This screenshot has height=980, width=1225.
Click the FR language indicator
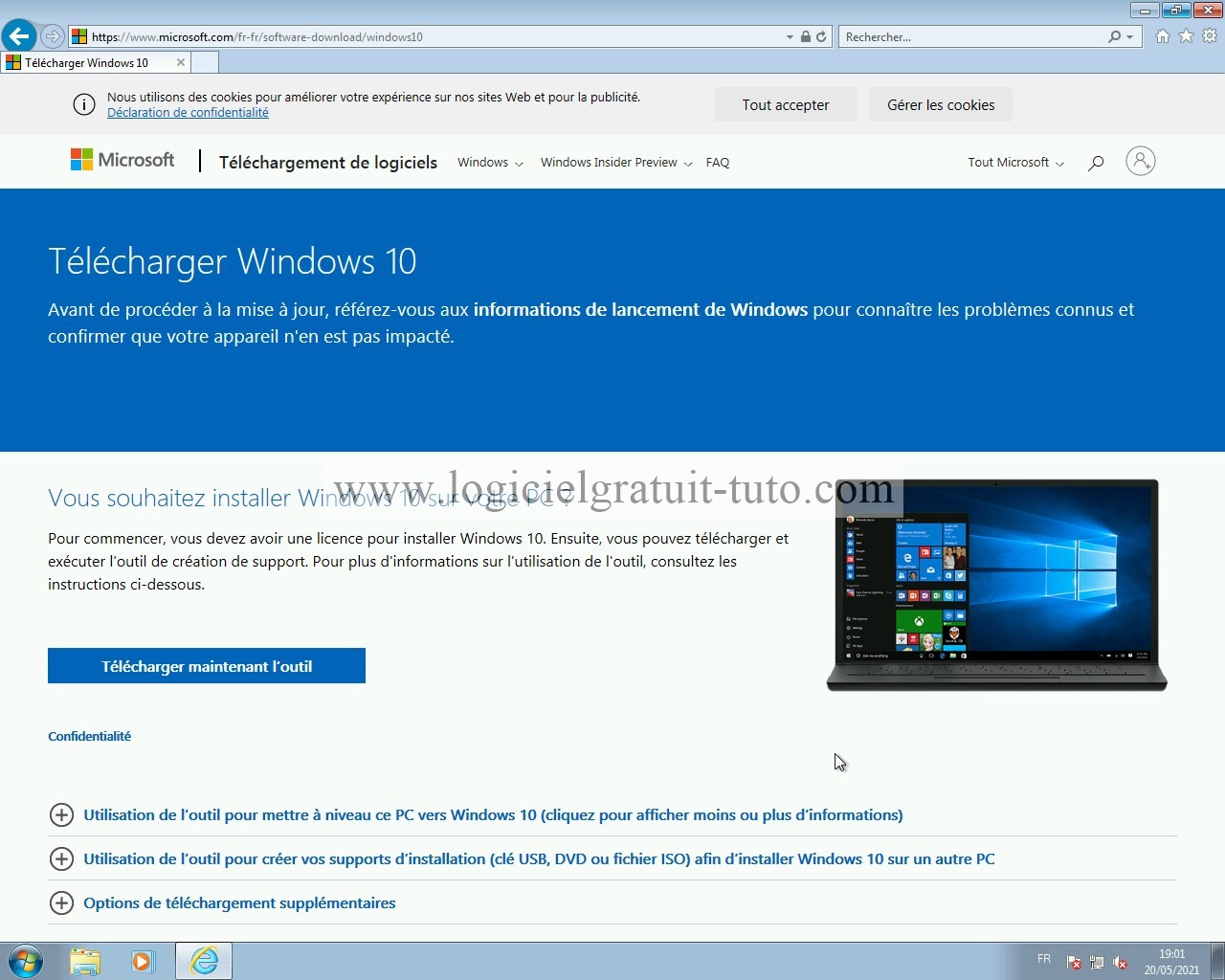[1044, 959]
